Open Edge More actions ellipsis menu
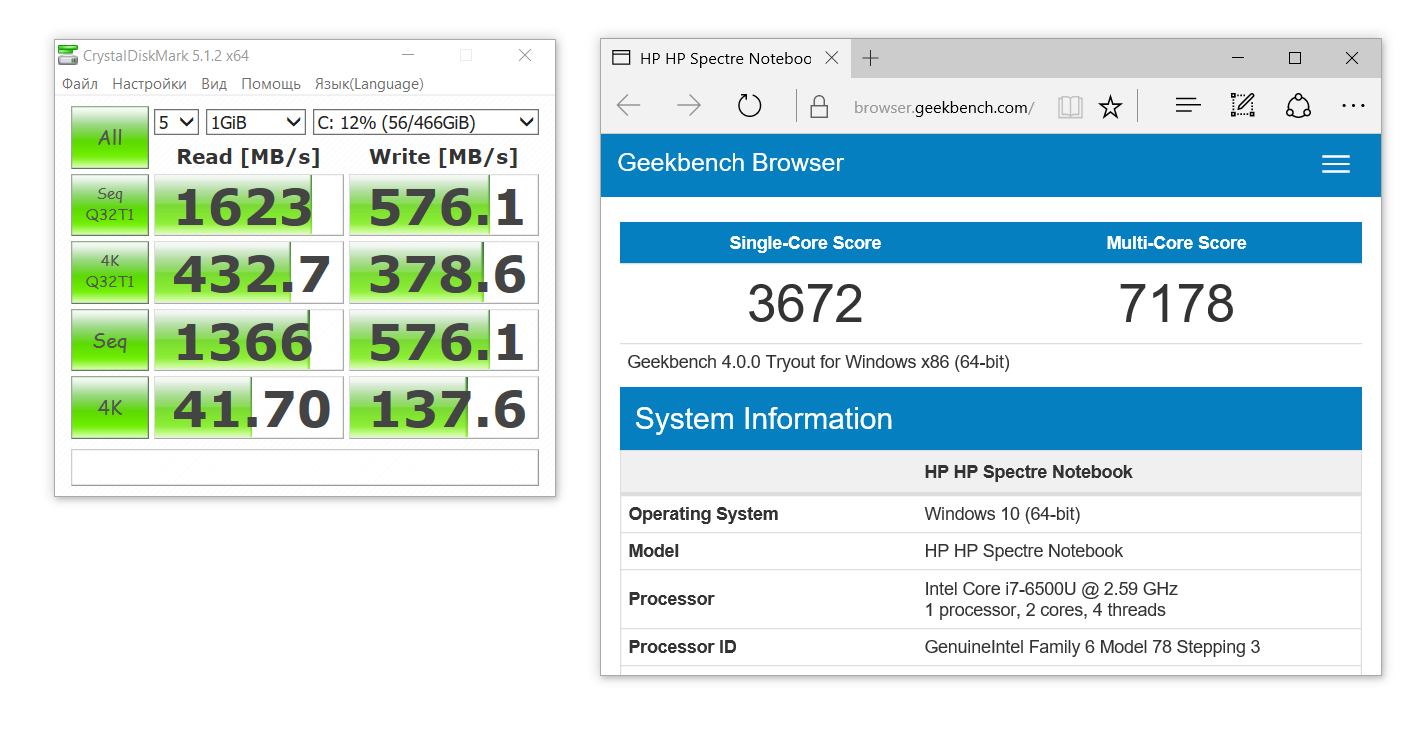Viewport: 1420px width, 732px height. [x=1353, y=105]
